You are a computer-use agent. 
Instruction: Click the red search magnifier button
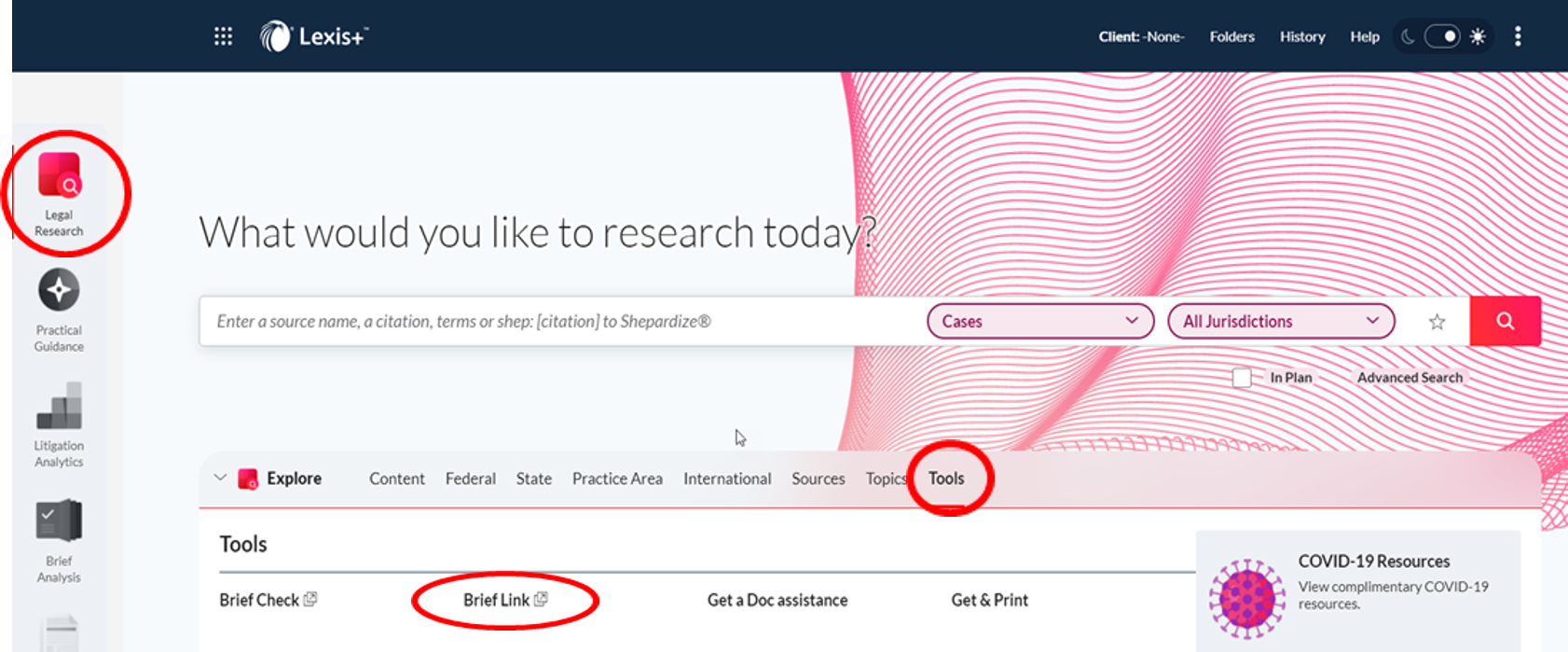coord(1505,321)
